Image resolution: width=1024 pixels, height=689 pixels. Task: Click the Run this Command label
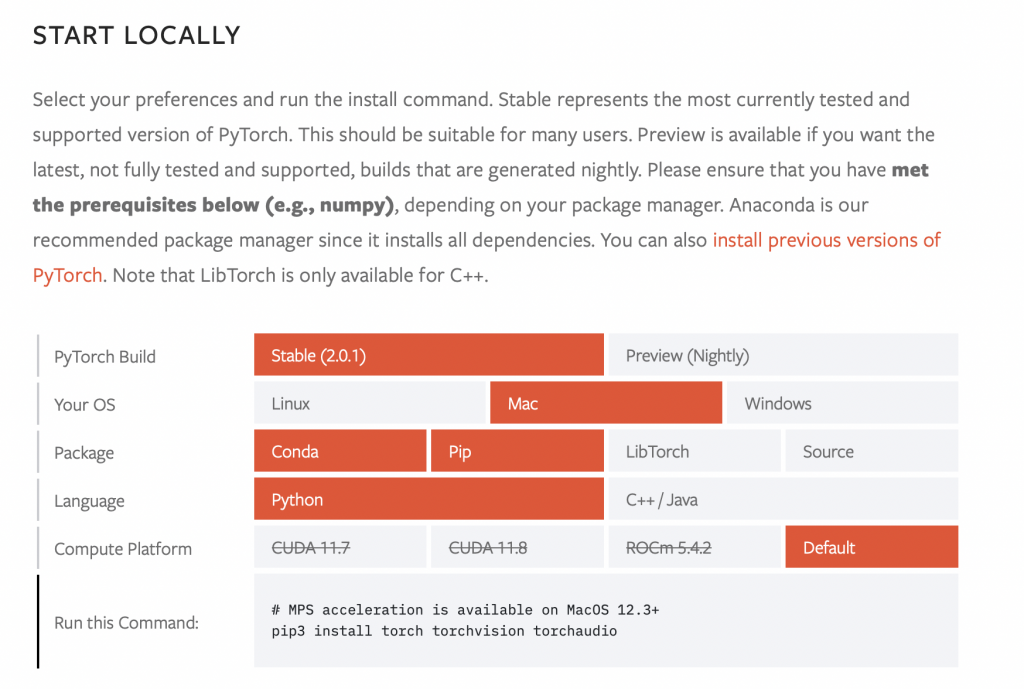click(x=126, y=622)
